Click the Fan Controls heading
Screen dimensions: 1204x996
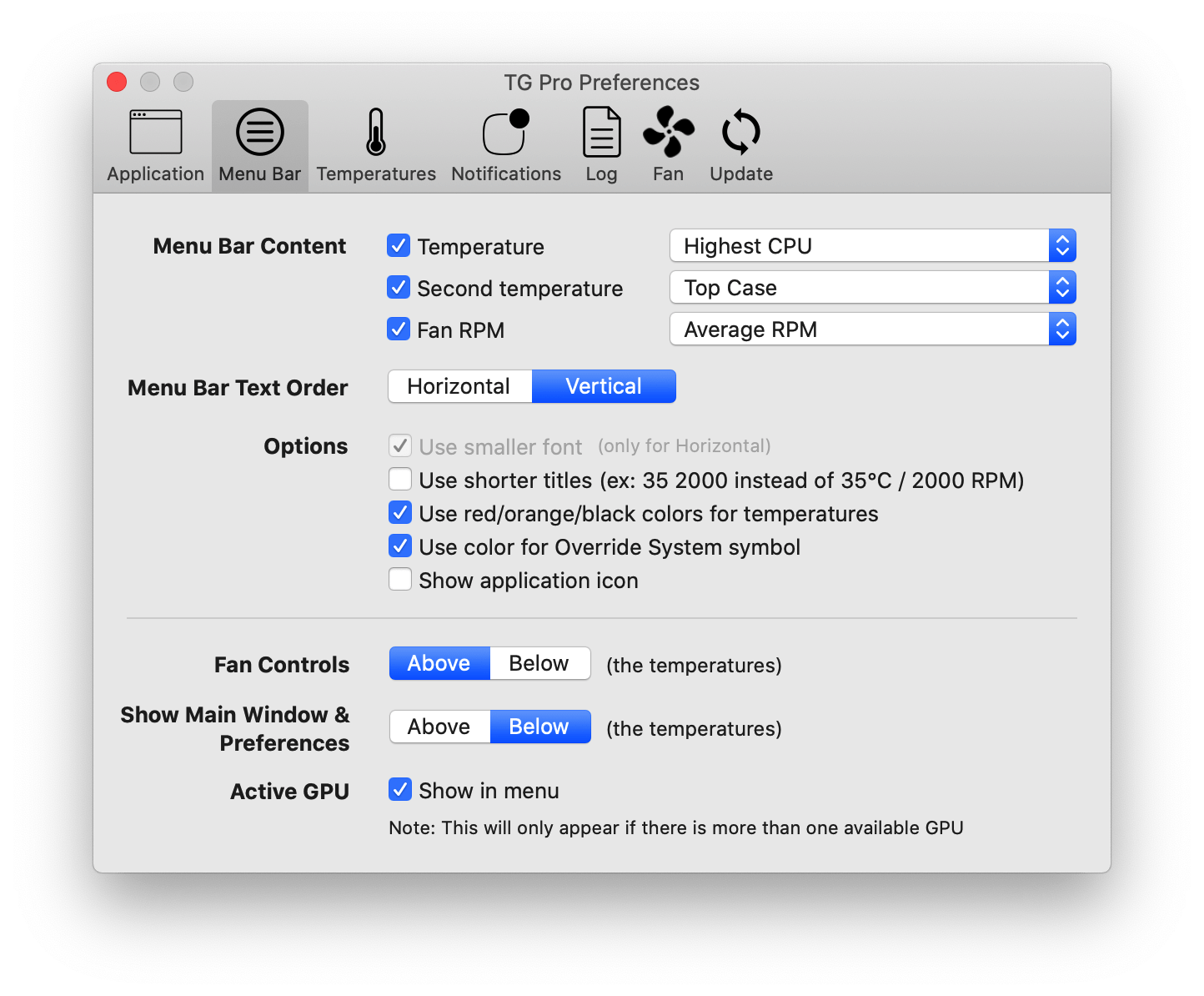coord(282,665)
